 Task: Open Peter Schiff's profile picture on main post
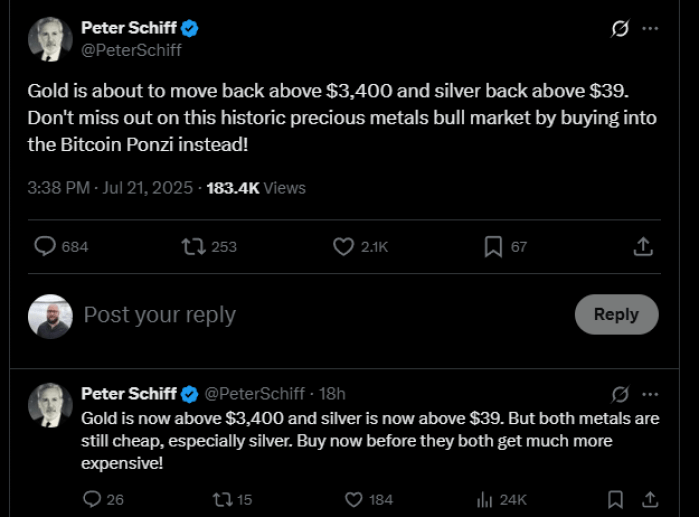51,40
